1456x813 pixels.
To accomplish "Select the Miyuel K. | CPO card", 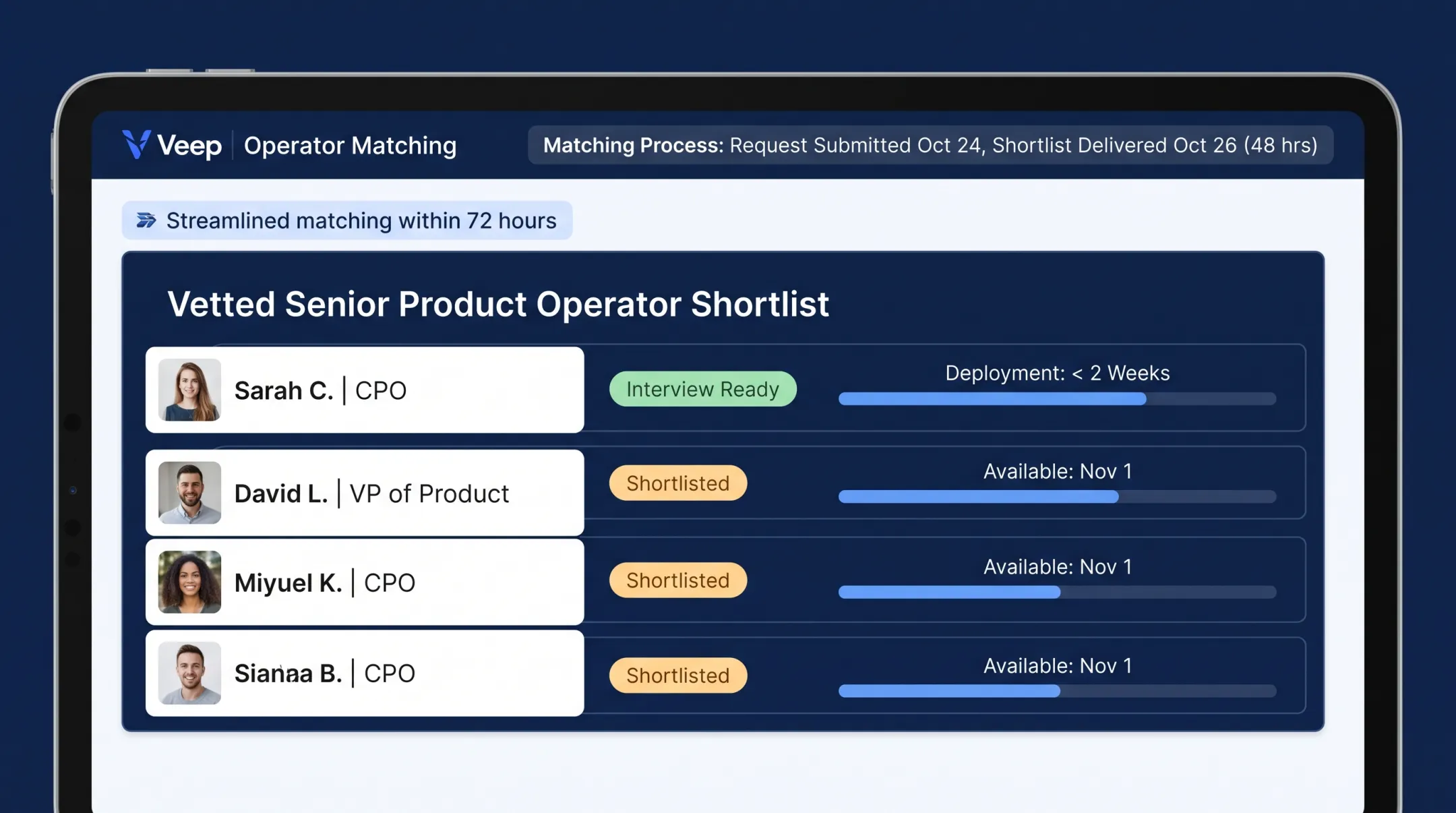I will point(365,582).
